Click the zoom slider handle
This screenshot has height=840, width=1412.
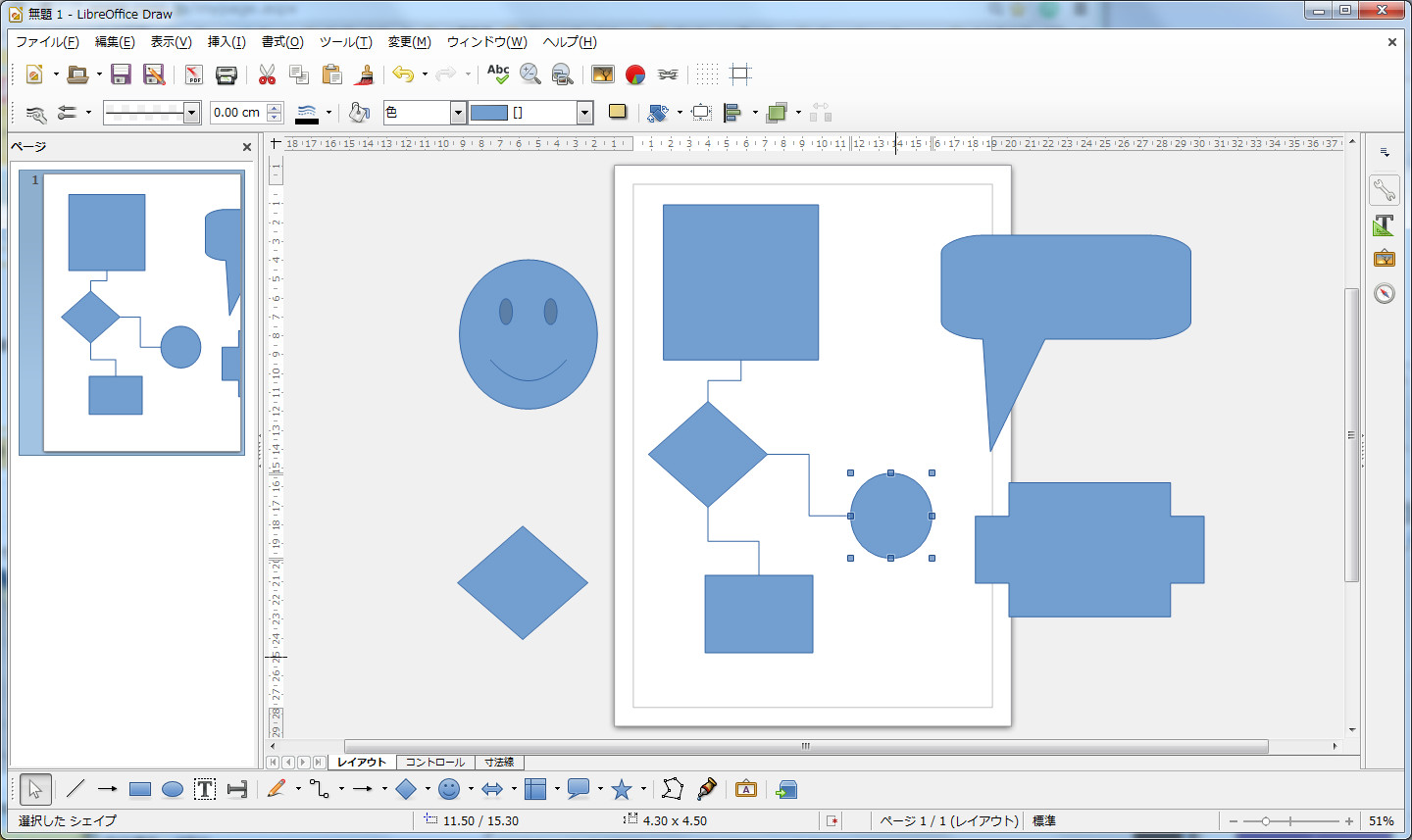click(1266, 821)
